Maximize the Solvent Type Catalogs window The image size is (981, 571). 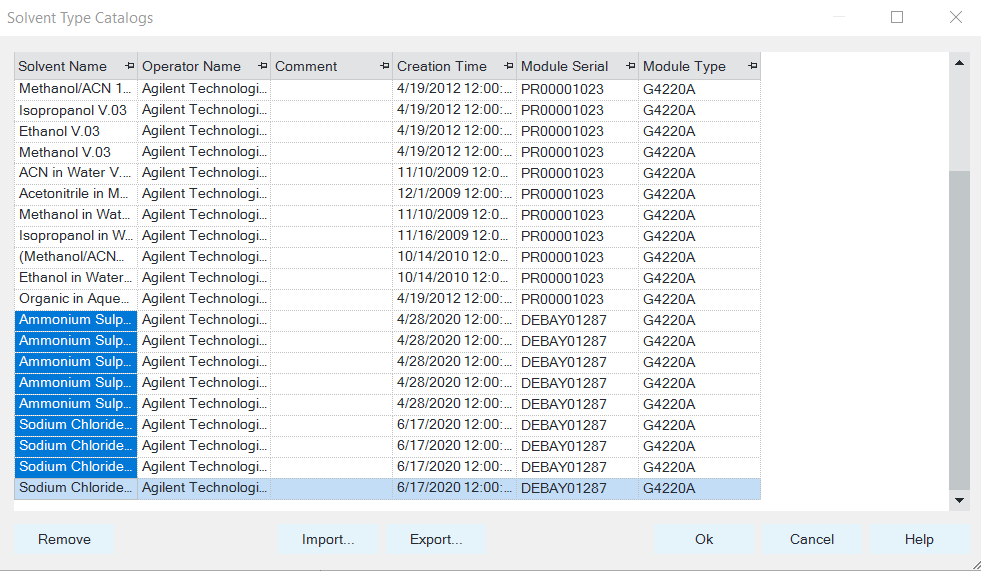pyautogui.click(x=897, y=17)
